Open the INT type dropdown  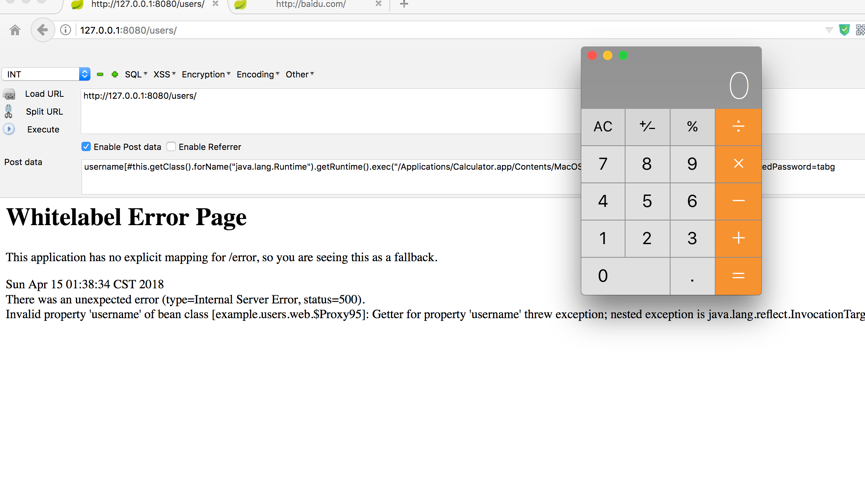click(x=46, y=74)
